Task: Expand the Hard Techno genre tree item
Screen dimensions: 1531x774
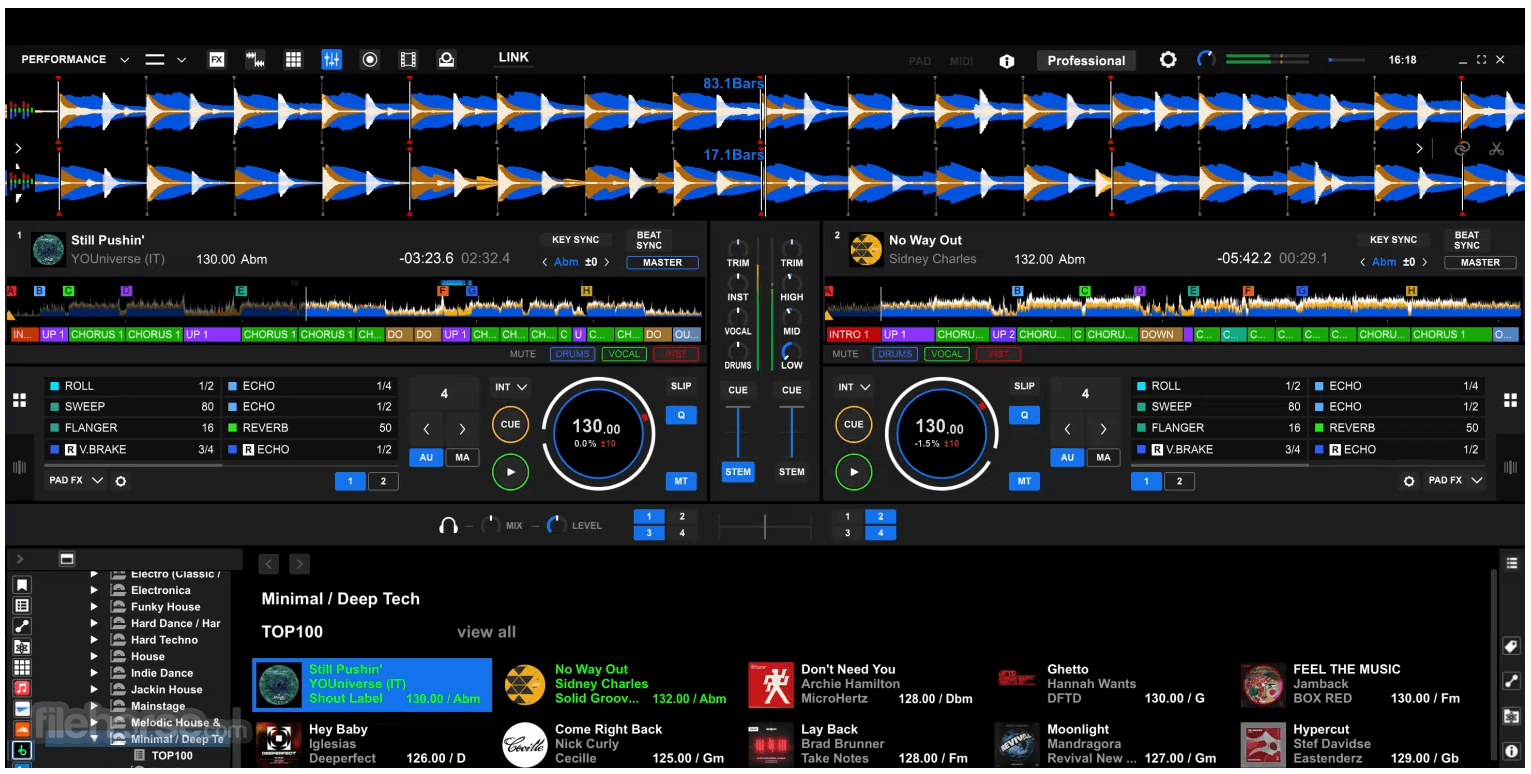Action: [95, 640]
